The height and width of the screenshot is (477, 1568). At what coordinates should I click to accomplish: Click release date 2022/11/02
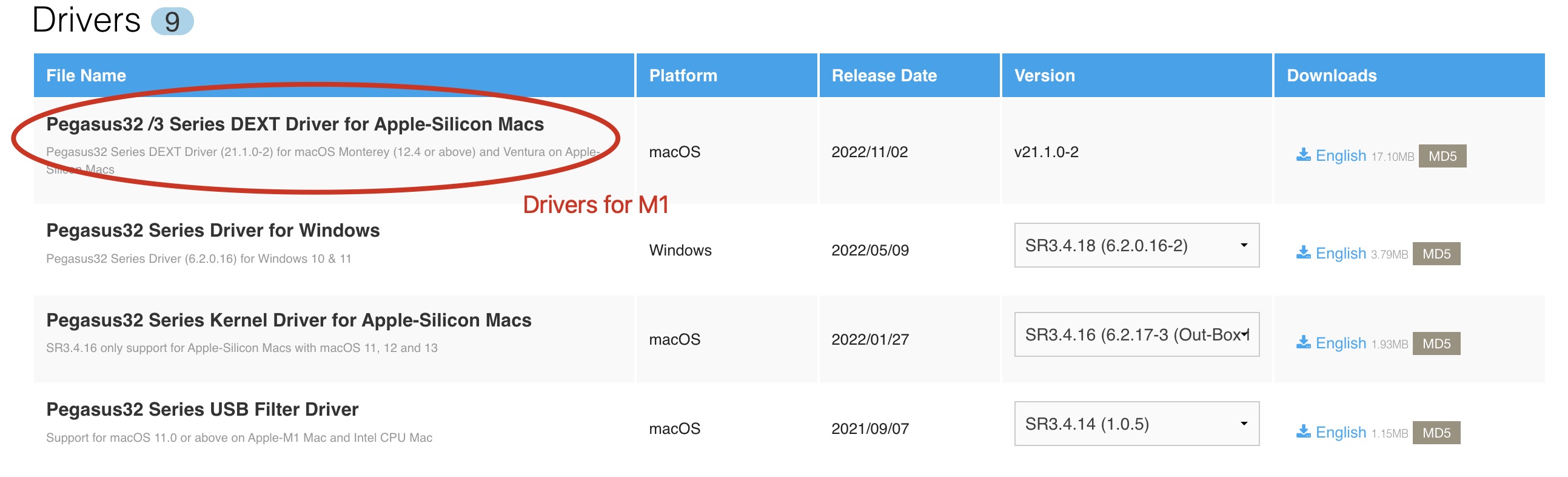pyautogui.click(x=869, y=152)
